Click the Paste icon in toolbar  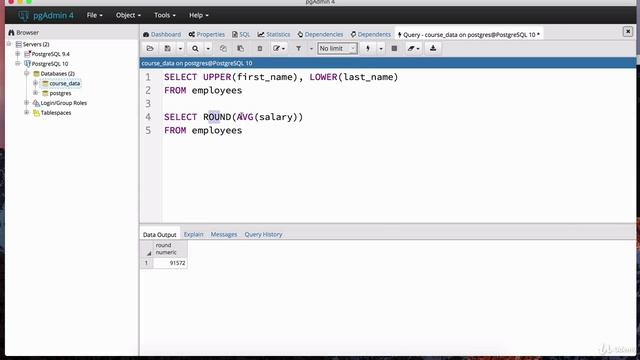(240, 49)
